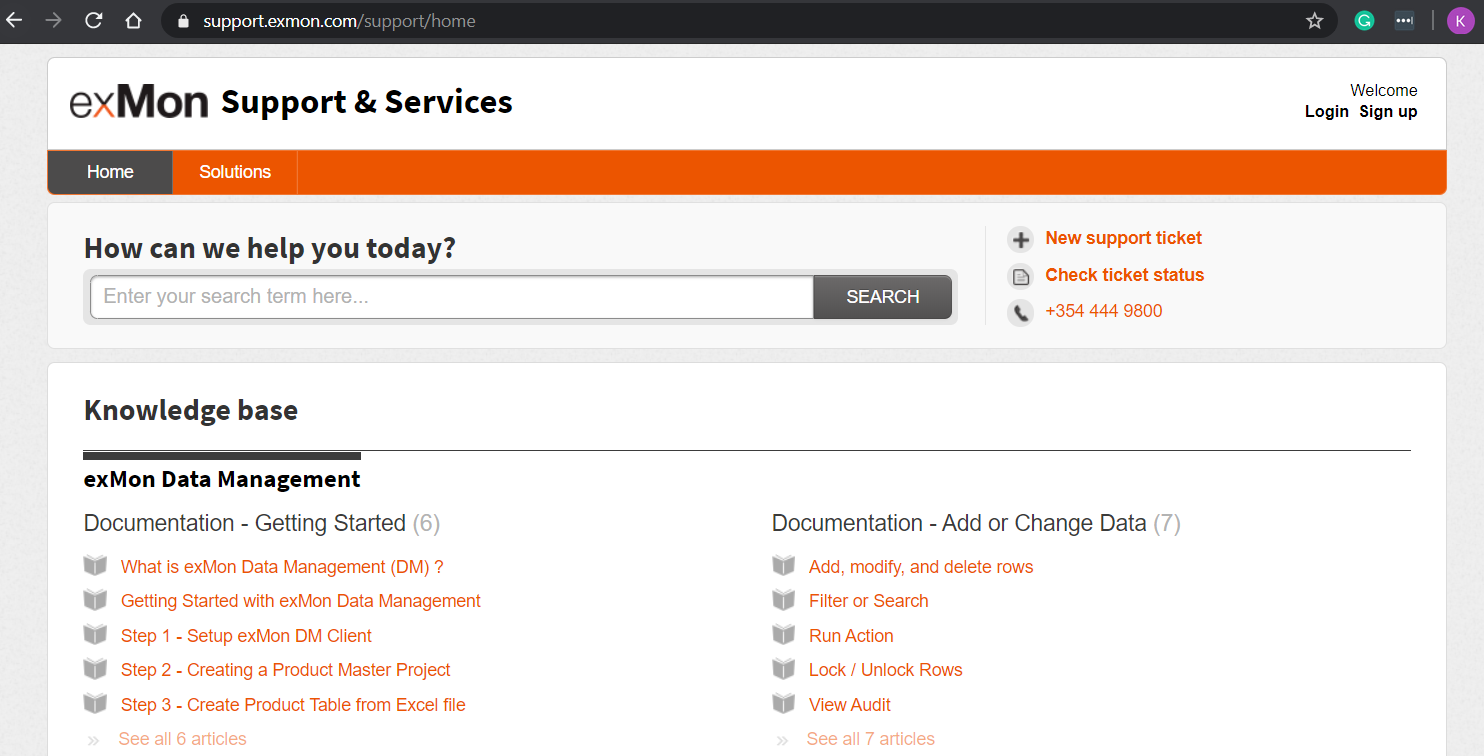Click the phone icon beside the number
Image resolution: width=1484 pixels, height=756 pixels.
click(1020, 313)
